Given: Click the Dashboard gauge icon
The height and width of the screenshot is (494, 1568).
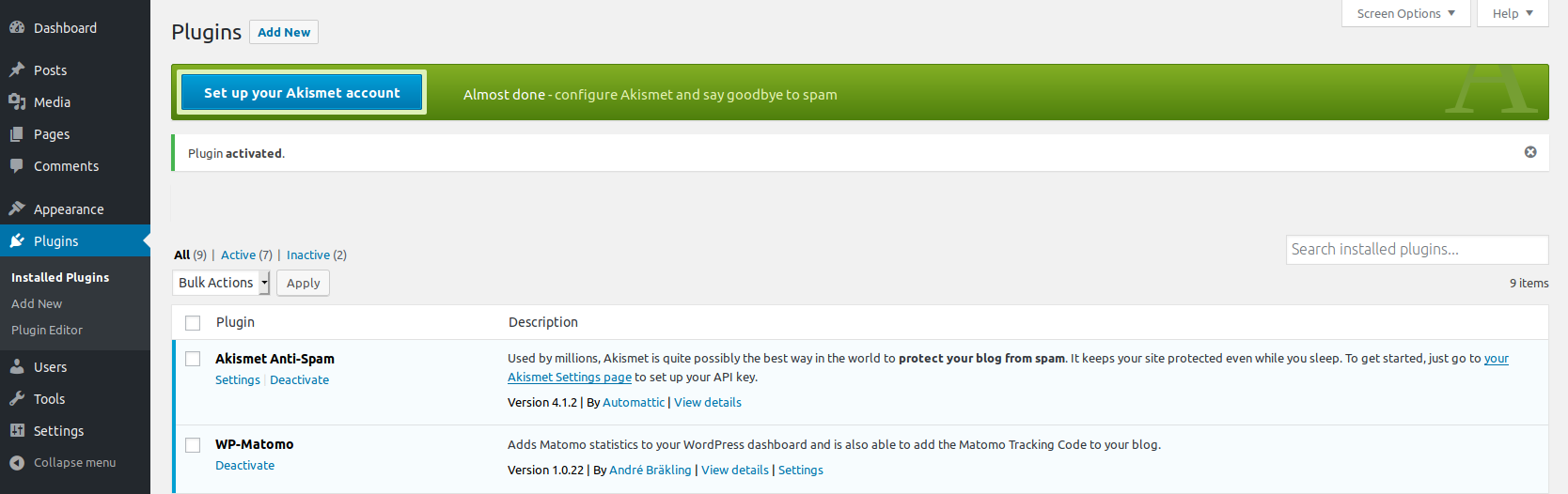Looking at the screenshot, I should pyautogui.click(x=17, y=28).
